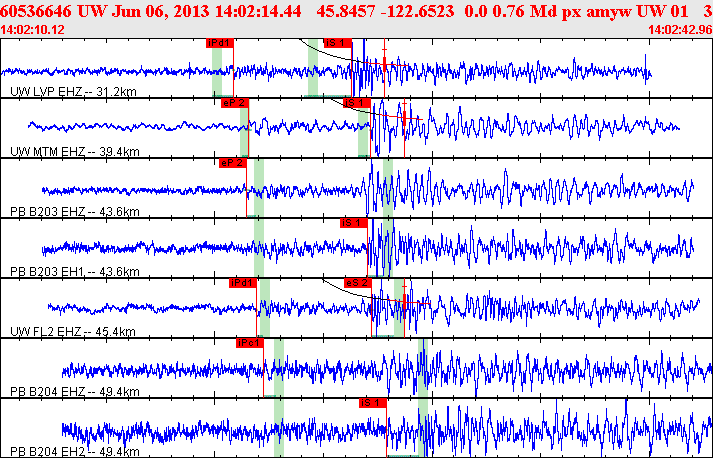The height and width of the screenshot is (458, 713).
Task: Select the eP 2 pick flag on MTM trace
Action: pyautogui.click(x=235, y=103)
